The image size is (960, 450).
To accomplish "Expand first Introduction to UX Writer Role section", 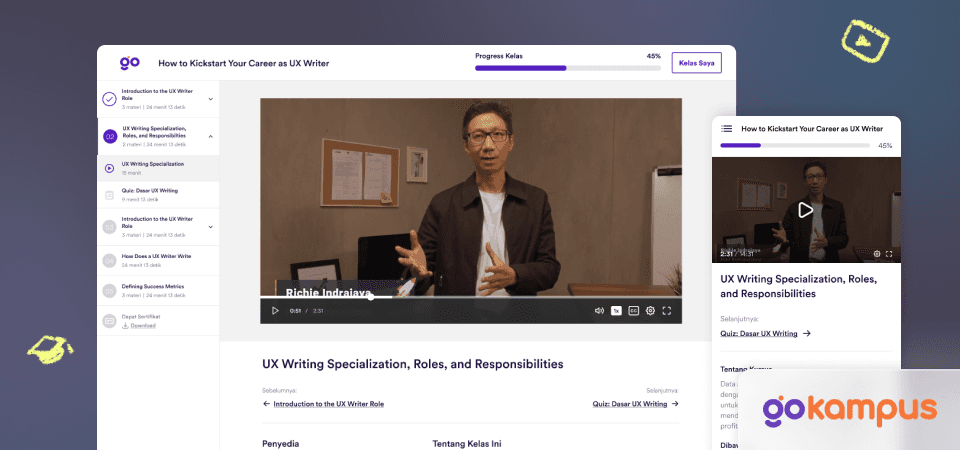I will (211, 99).
